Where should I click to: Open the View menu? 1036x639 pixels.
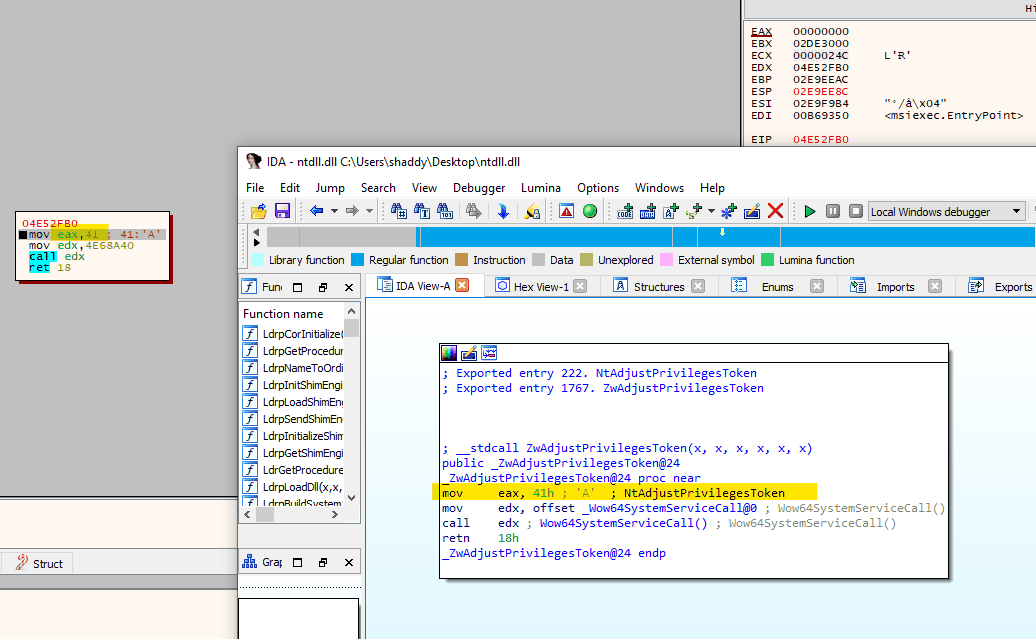[x=424, y=188]
